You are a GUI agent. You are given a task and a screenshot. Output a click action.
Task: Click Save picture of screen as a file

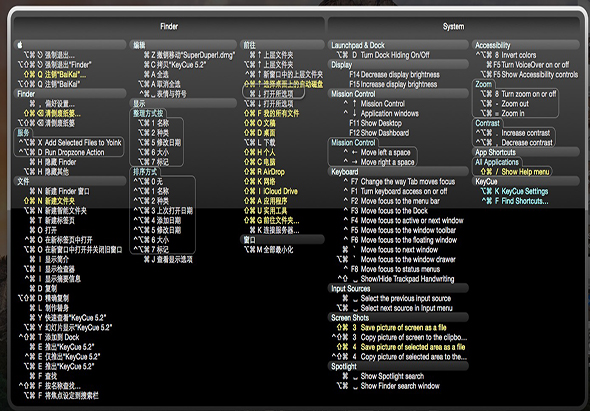click(391, 328)
